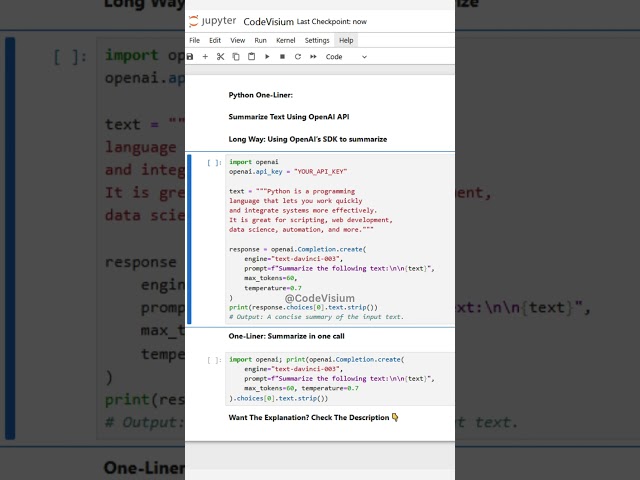Save the notebook with the floppy disk icon
The width and height of the screenshot is (640, 480).
(x=190, y=57)
